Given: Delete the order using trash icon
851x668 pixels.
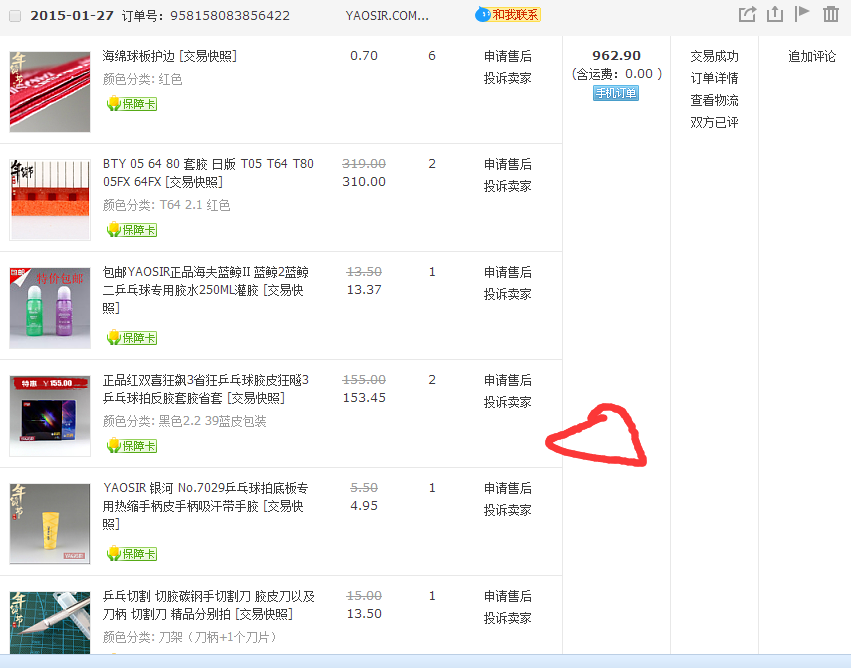Looking at the screenshot, I should tap(830, 14).
